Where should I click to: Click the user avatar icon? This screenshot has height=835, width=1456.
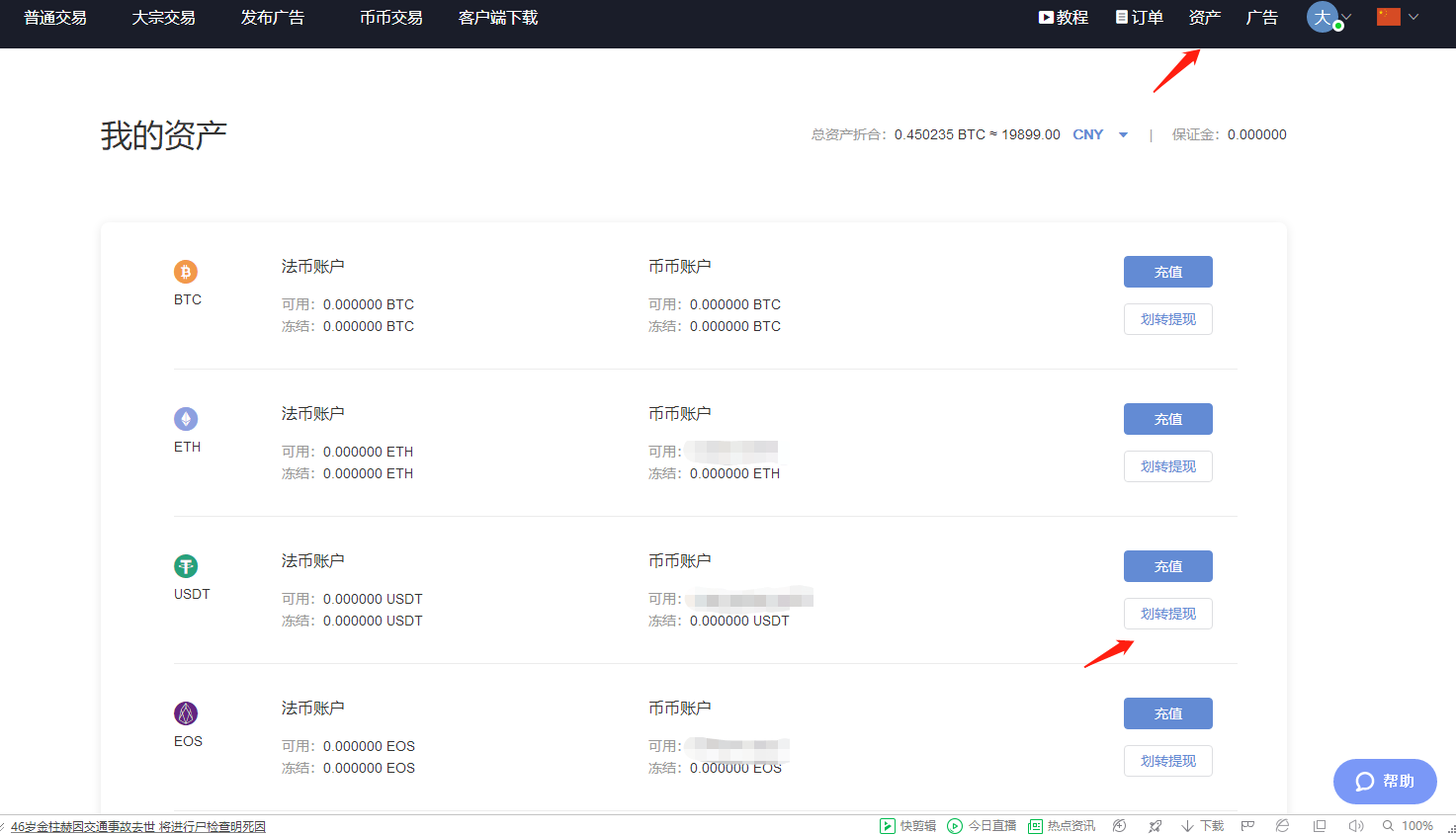1323,17
